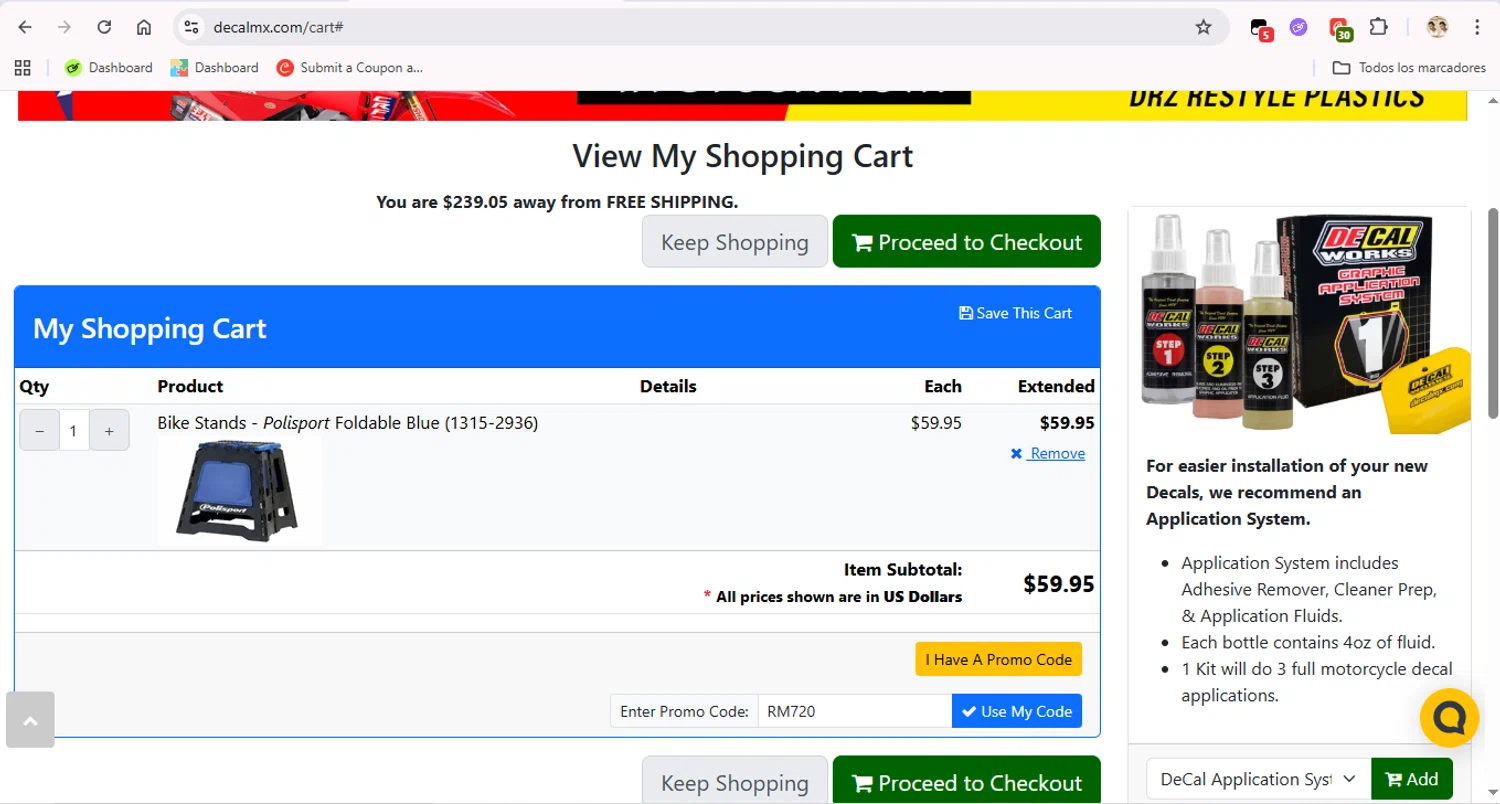Screen dimensions: 1500x804
Task: Click the quantity field showing 1
Action: [74, 431]
